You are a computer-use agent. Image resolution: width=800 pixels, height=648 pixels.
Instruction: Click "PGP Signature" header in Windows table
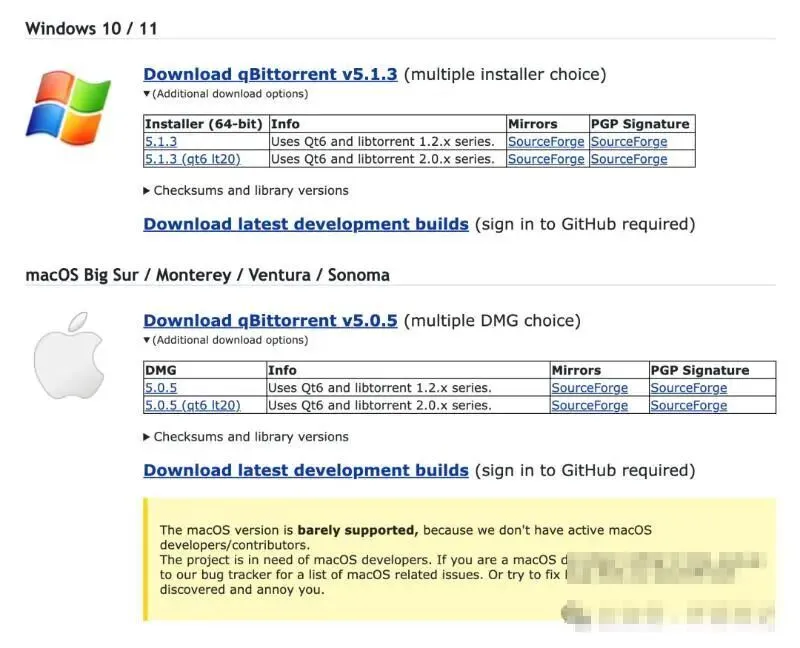[x=640, y=124]
